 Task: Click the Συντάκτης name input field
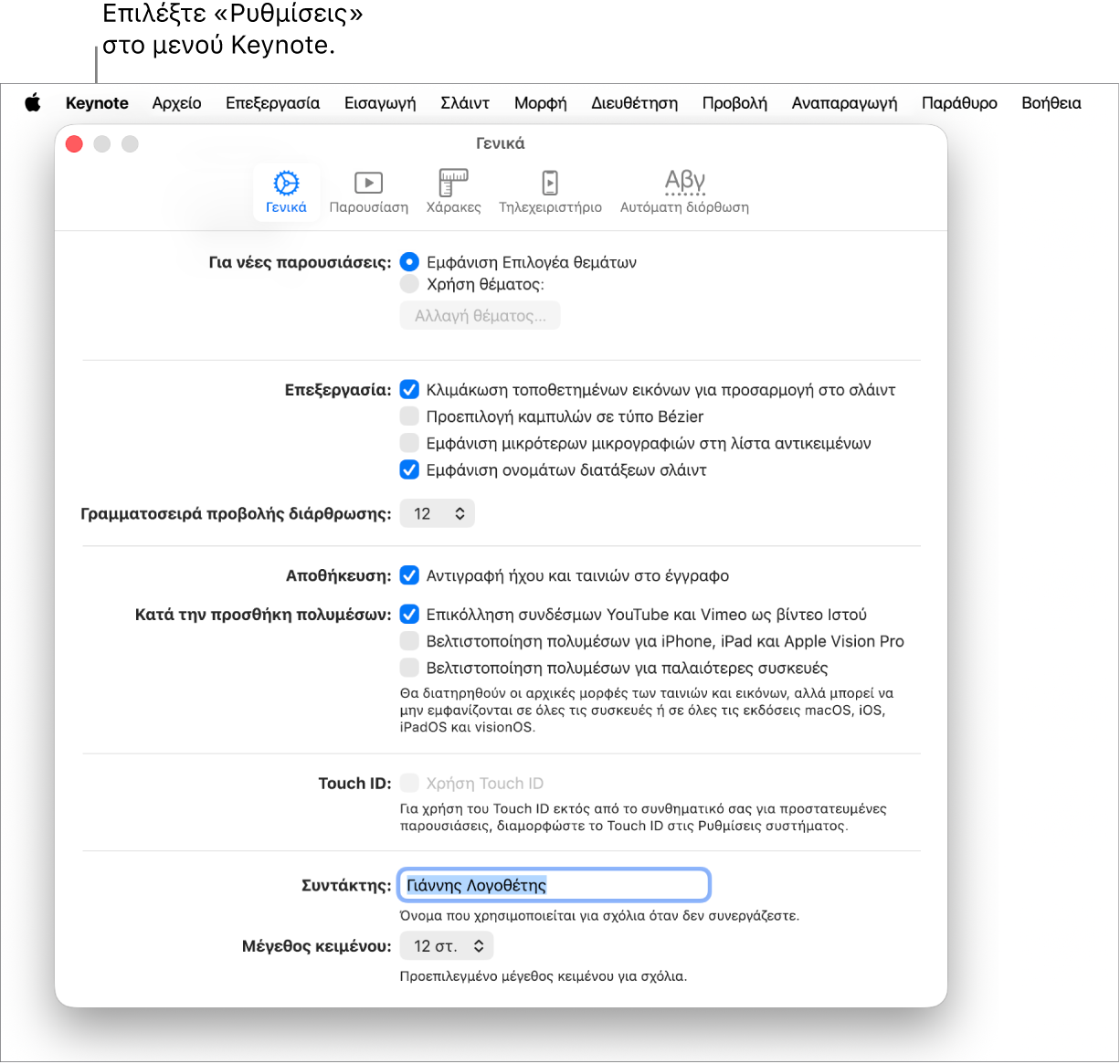tap(554, 885)
